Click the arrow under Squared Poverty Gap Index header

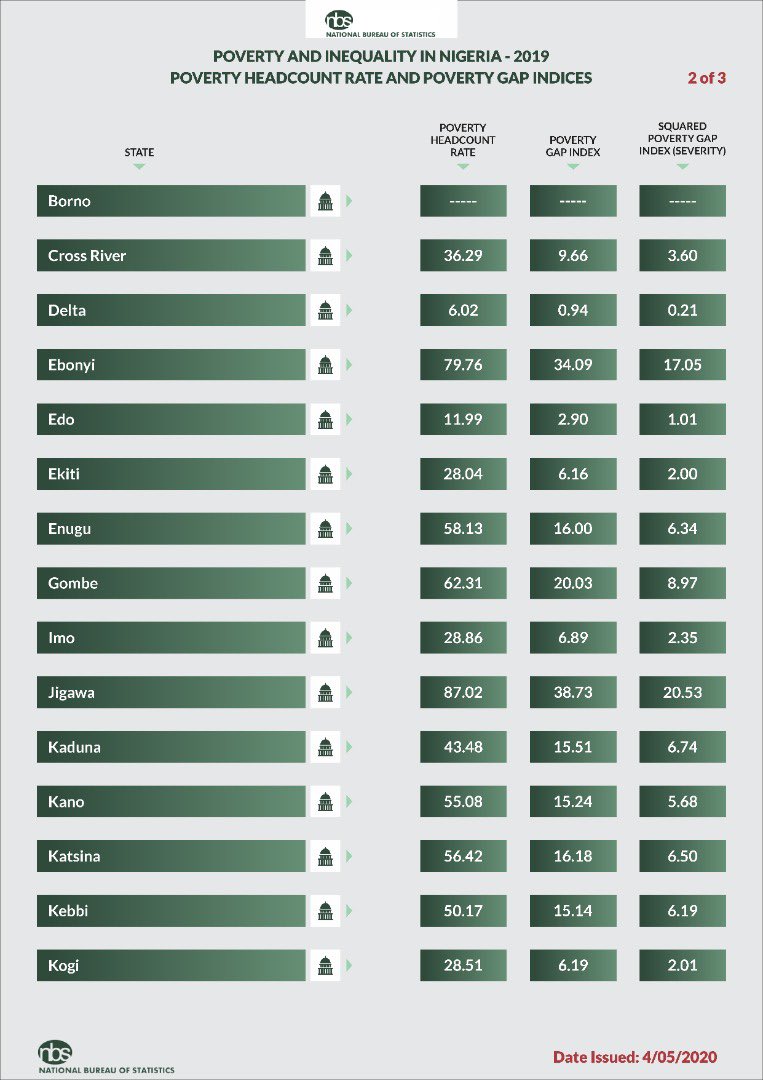682,167
